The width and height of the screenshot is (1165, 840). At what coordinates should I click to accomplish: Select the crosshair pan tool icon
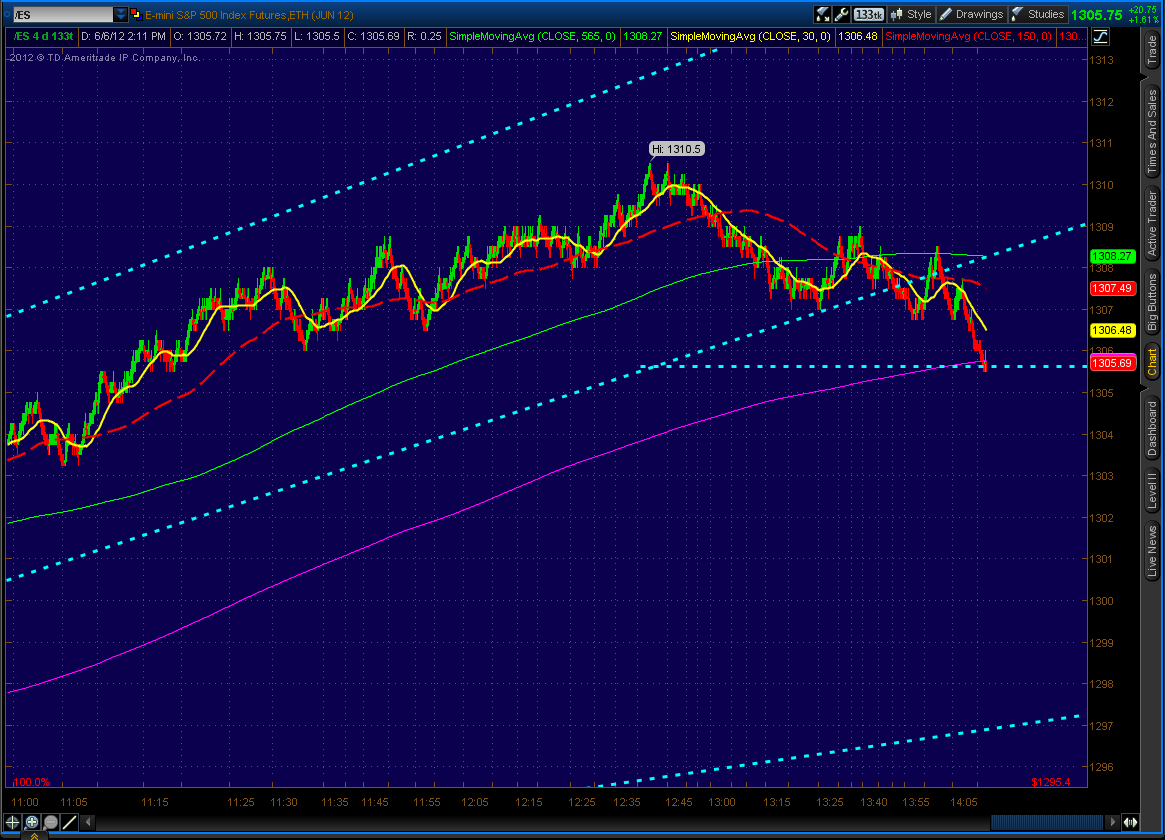click(13, 822)
